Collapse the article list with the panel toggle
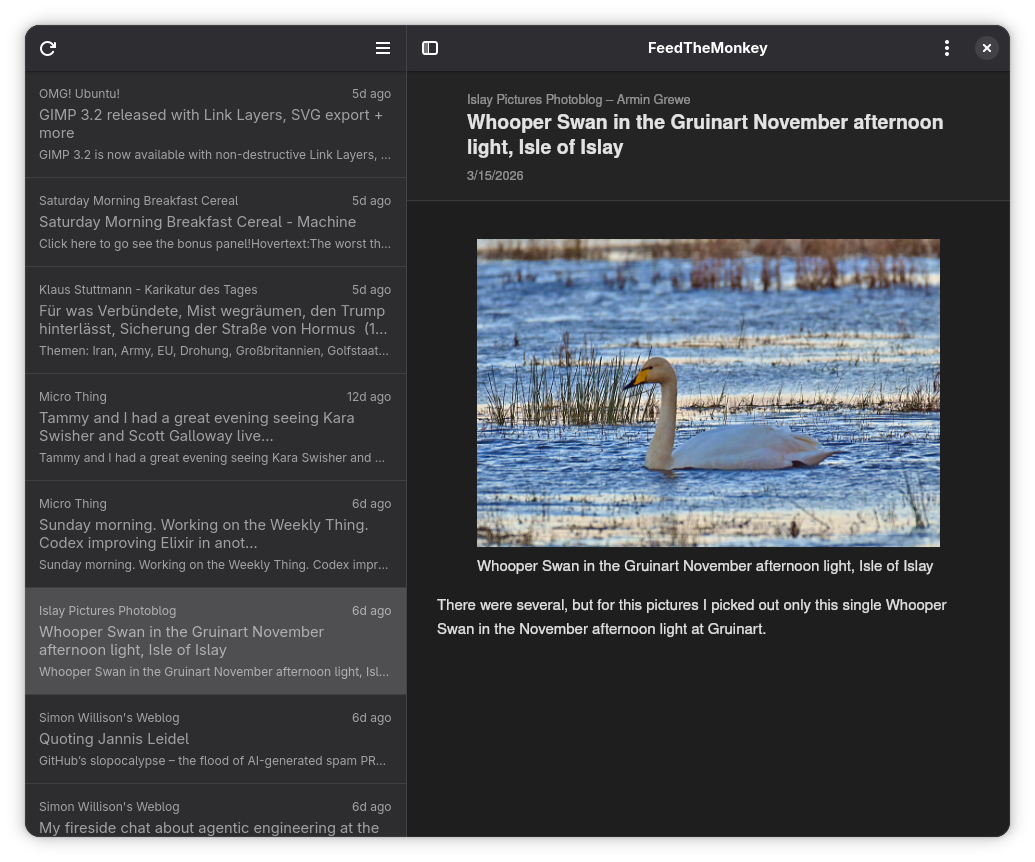The height and width of the screenshot is (862, 1035). tap(430, 48)
